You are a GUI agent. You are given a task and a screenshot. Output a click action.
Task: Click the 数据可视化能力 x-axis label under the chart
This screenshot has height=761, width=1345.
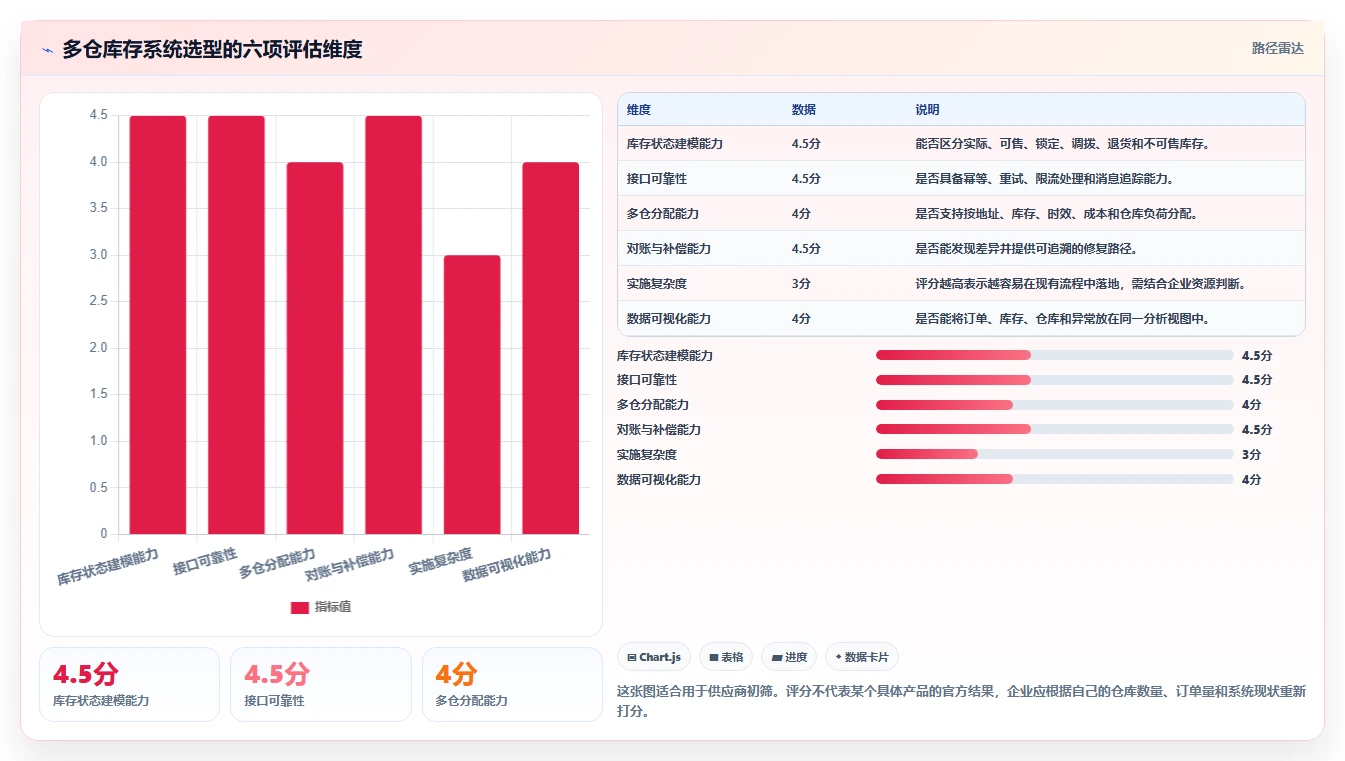[507, 565]
